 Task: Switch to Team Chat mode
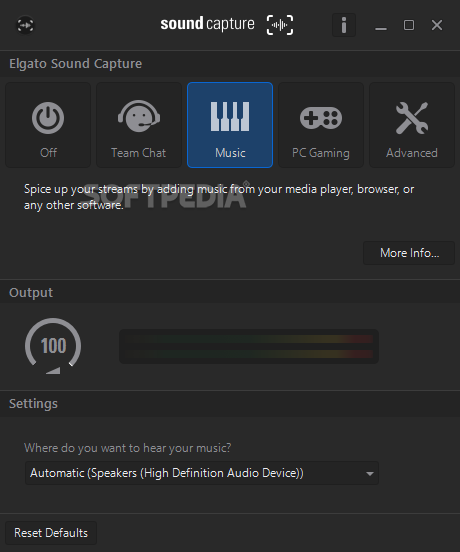pos(139,125)
